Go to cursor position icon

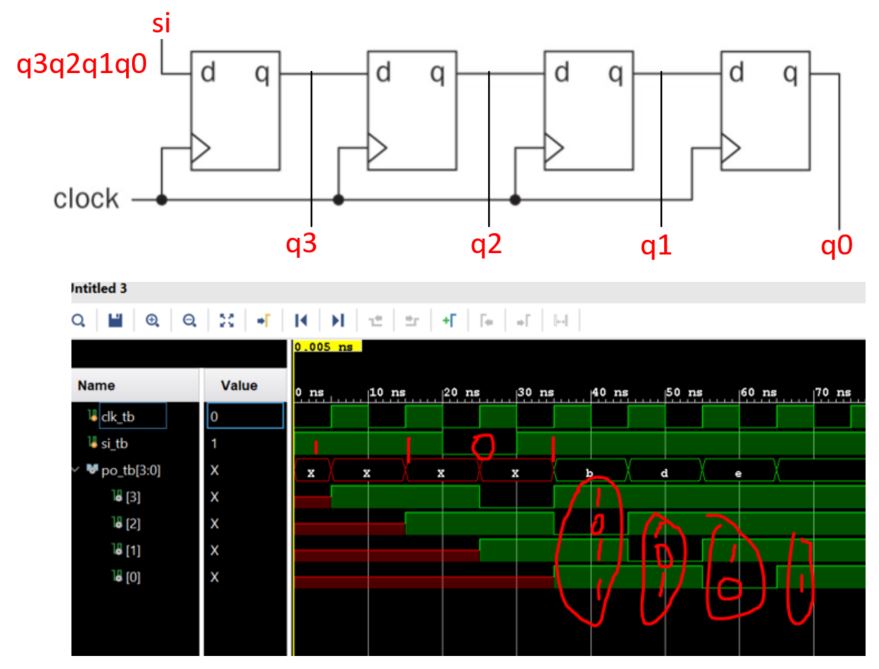coord(263,321)
